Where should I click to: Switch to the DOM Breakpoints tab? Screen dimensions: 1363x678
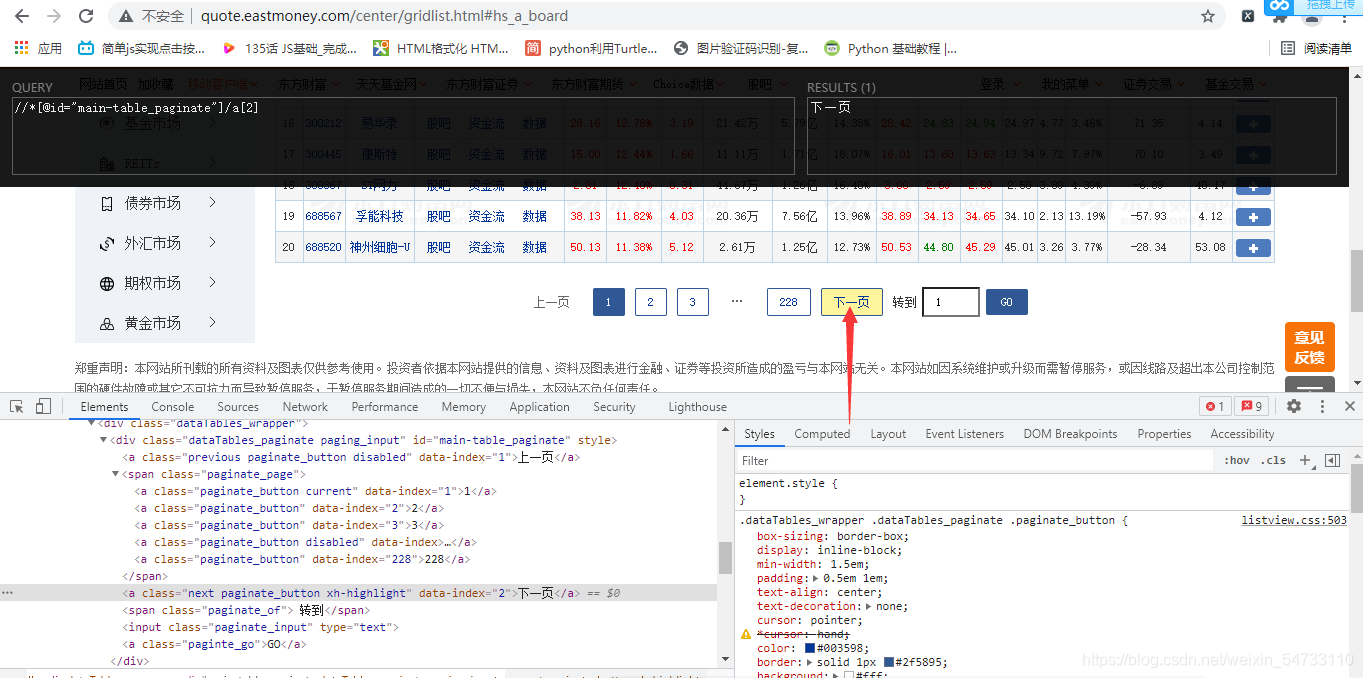(x=1070, y=434)
